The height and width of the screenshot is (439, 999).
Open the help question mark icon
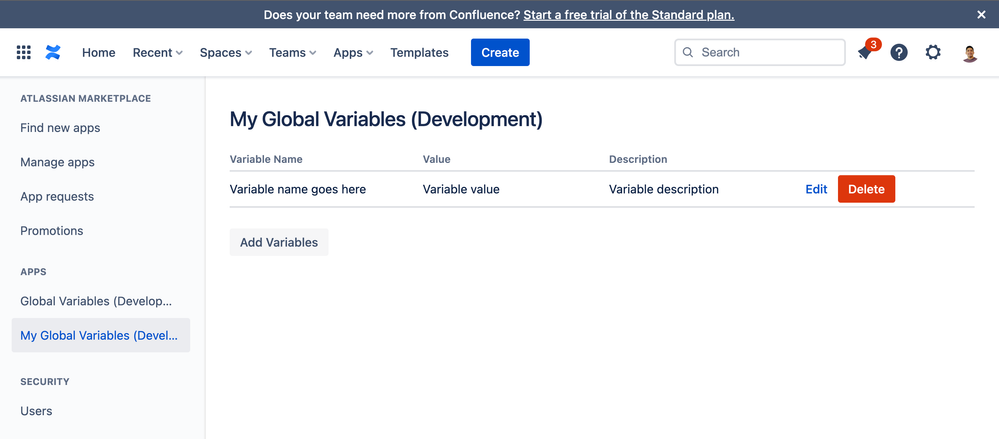899,52
